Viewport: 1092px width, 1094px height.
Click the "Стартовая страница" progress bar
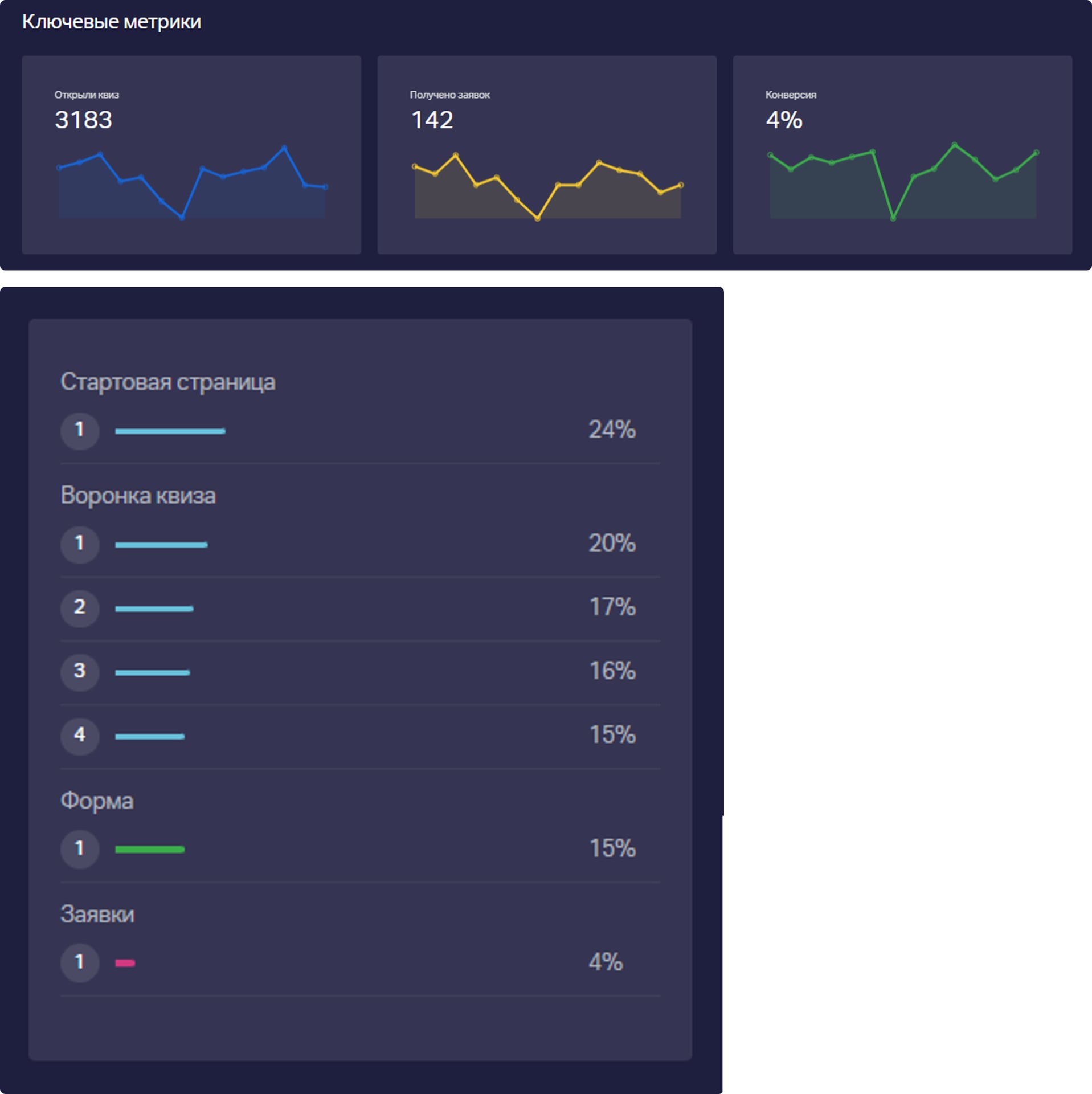pyautogui.click(x=170, y=431)
